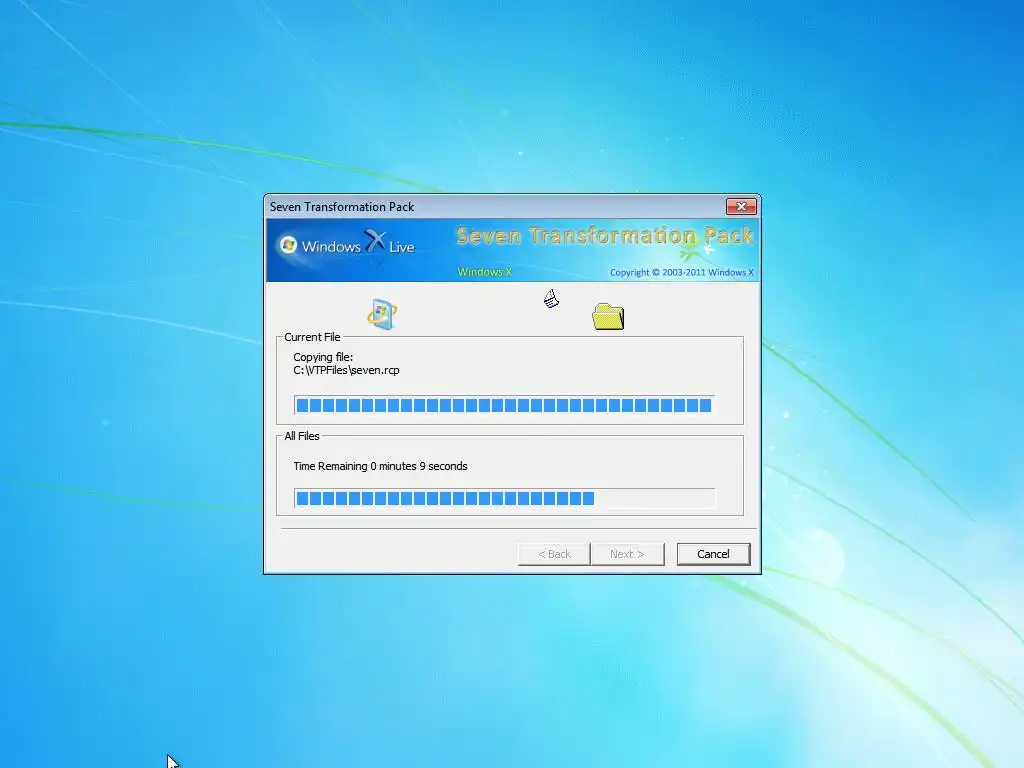Viewport: 1024px width, 768px height.
Task: Click the disabled Back button
Action: pyautogui.click(x=554, y=554)
